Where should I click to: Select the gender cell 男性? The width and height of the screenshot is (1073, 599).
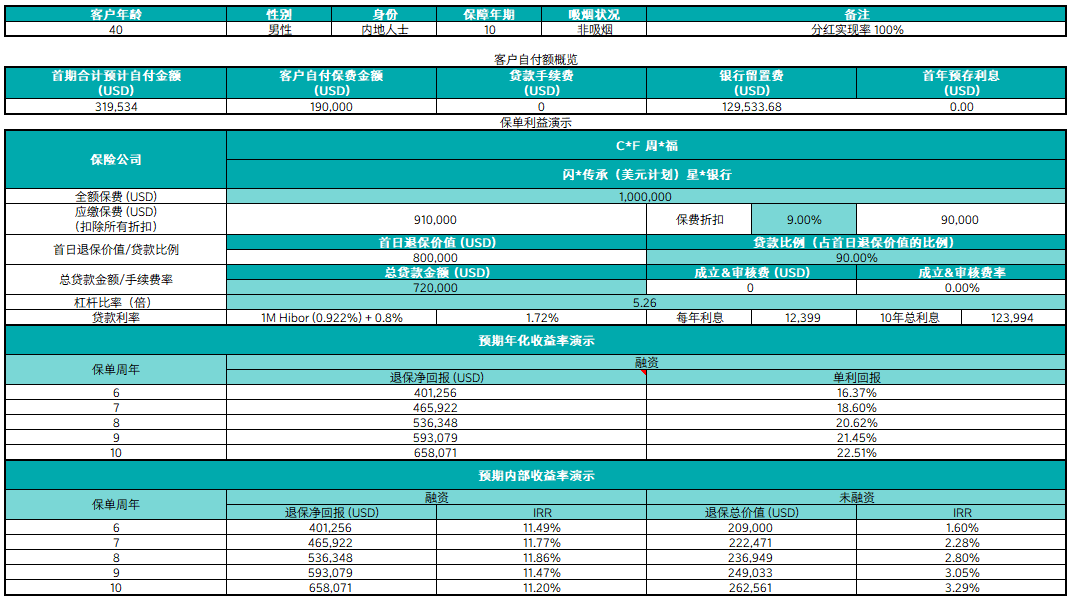point(278,30)
